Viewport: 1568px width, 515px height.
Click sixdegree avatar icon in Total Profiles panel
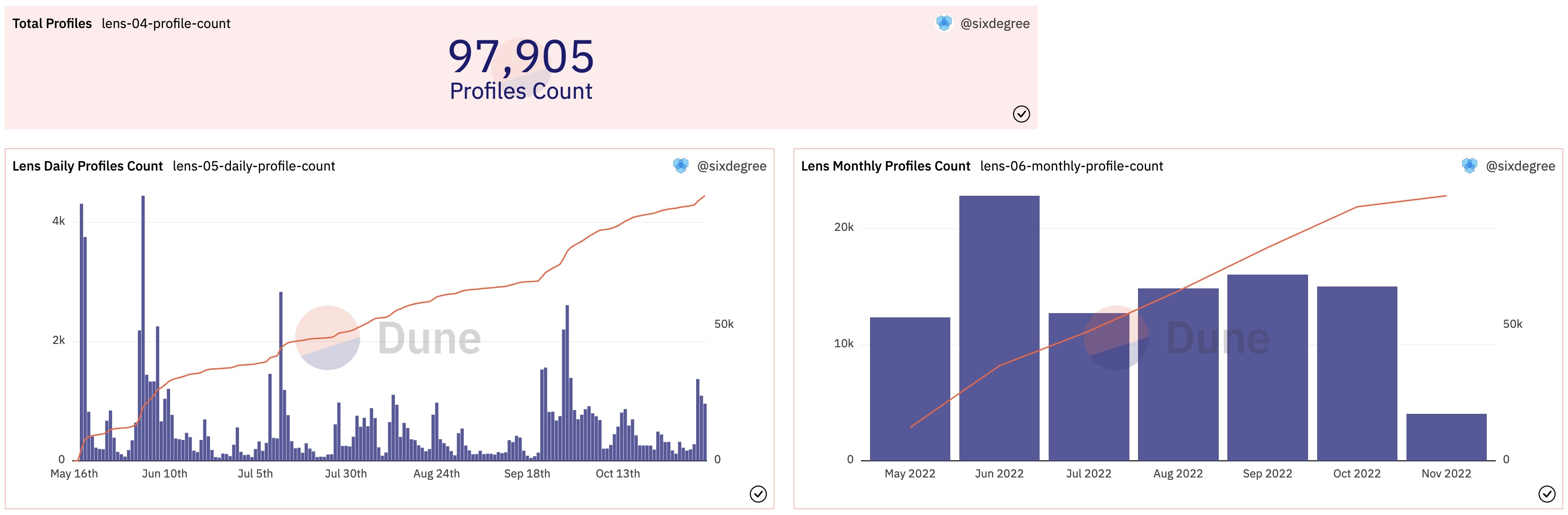tap(944, 23)
